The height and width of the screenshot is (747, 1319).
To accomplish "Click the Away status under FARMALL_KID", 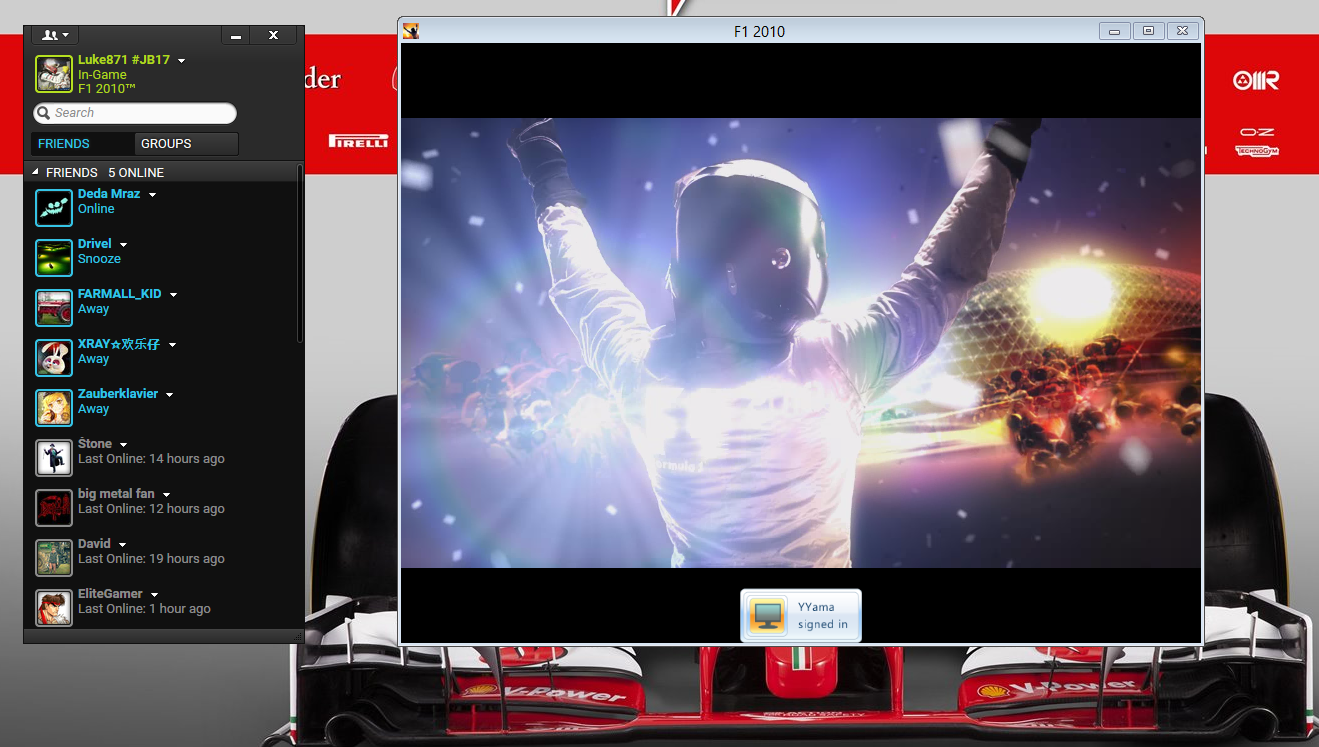I will [94, 309].
